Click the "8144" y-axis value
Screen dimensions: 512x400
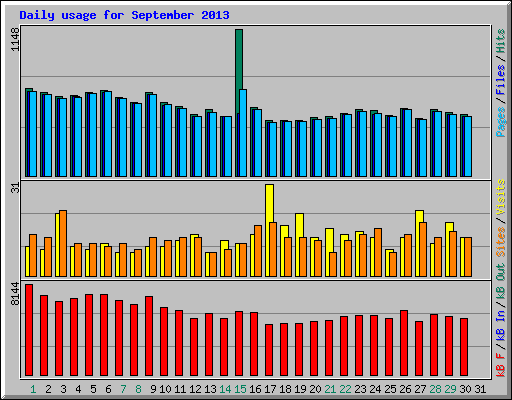point(16,294)
